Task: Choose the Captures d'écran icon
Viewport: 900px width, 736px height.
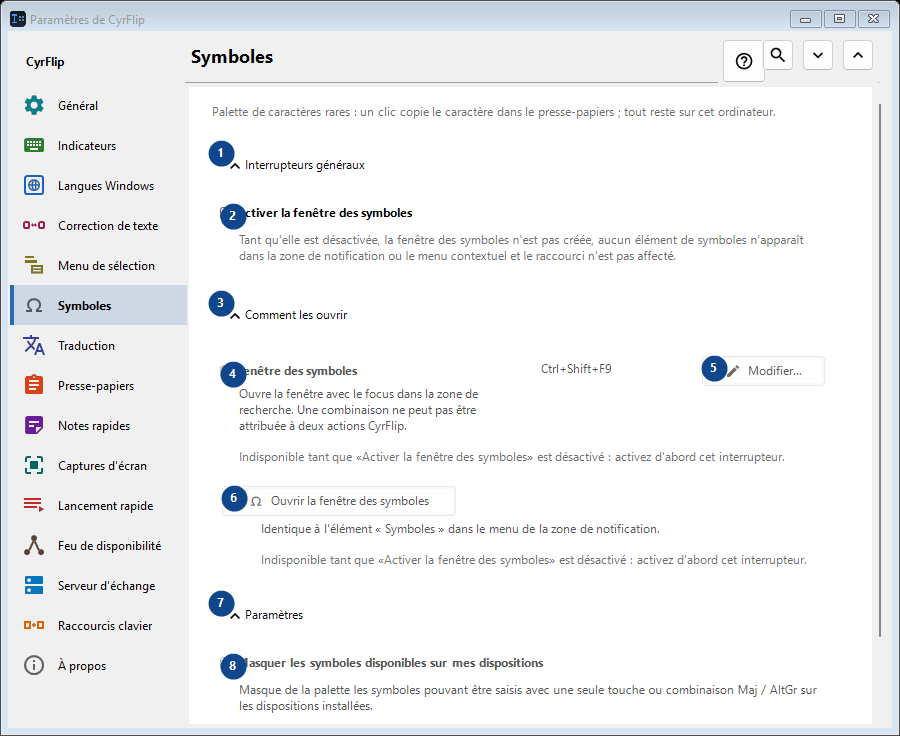Action: coord(34,466)
